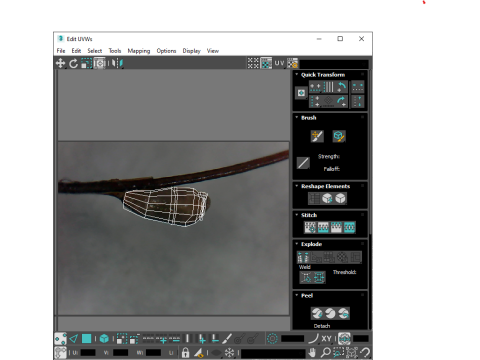Click the Zoom Region tool
Image resolution: width=480 pixels, height=360 pixels.
[338, 352]
